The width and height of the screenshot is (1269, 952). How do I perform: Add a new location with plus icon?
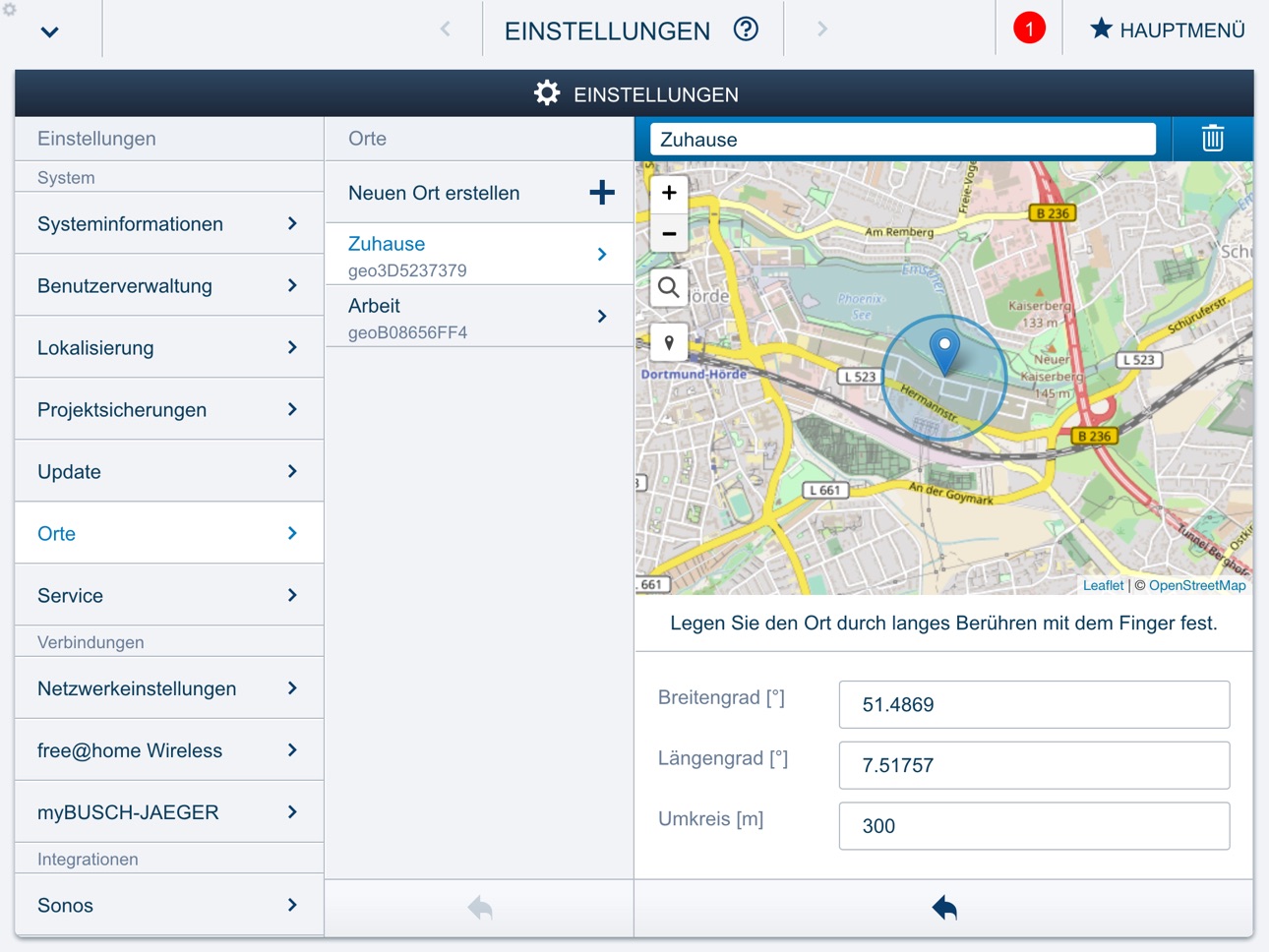(x=602, y=193)
